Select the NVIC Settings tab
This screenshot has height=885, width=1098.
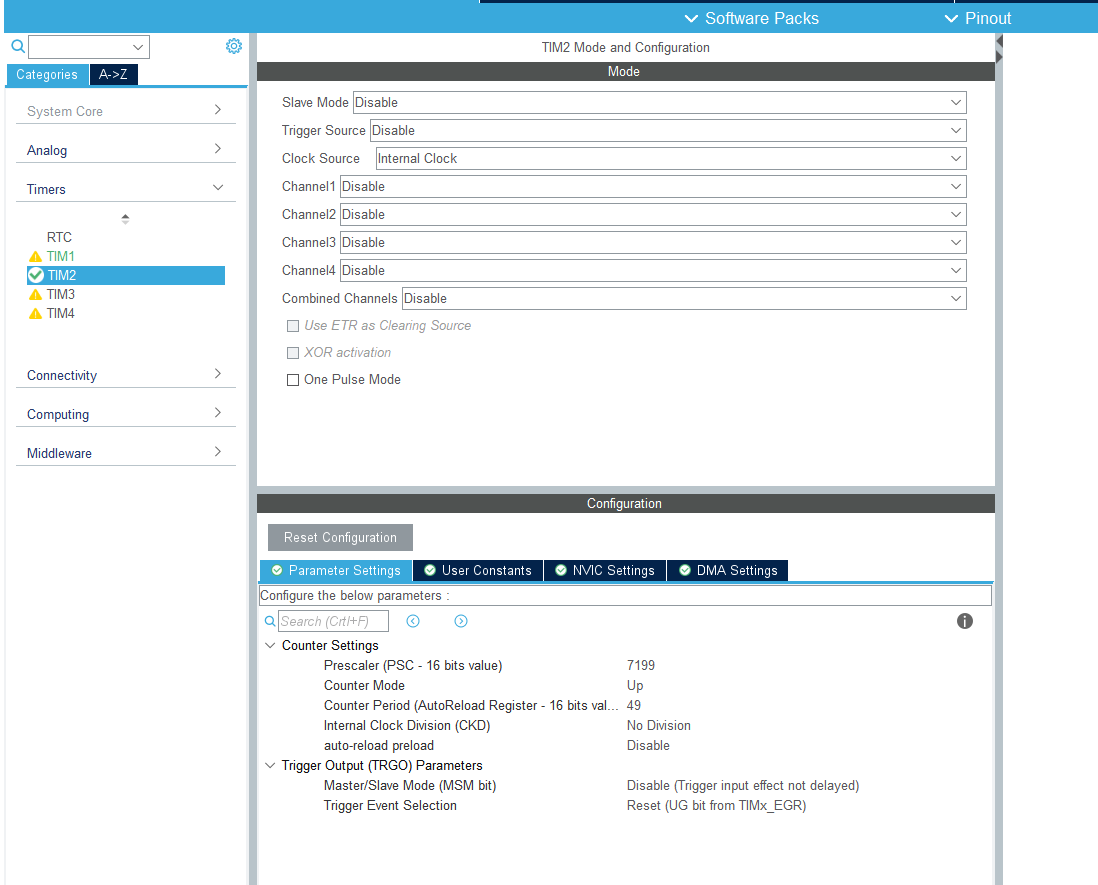pos(605,571)
